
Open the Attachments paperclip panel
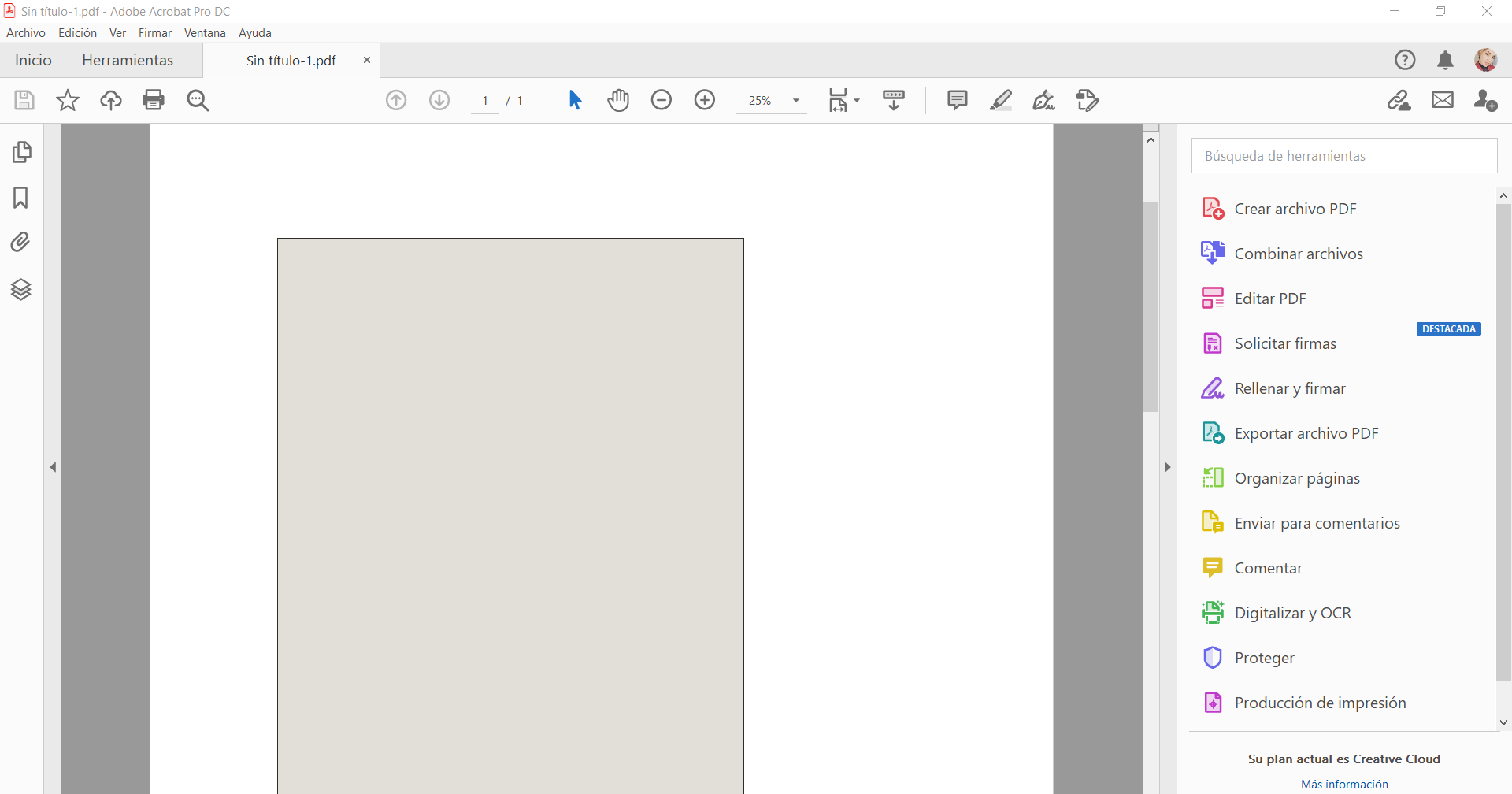coord(21,243)
